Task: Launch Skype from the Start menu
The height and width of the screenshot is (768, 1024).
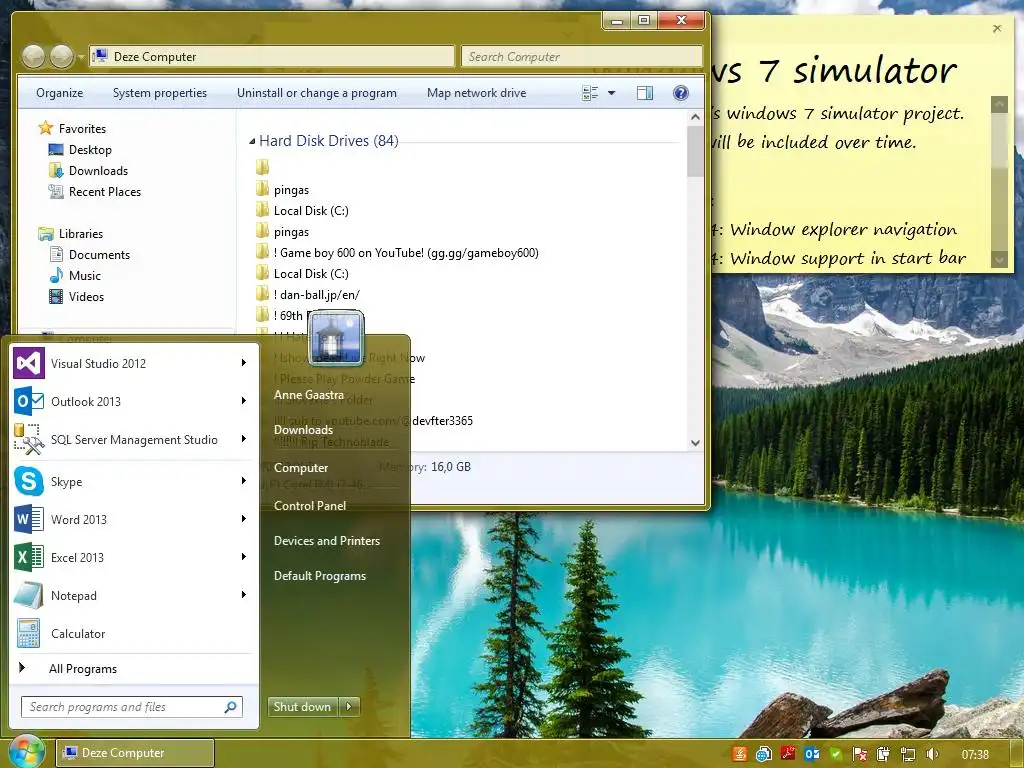Action: pos(29,481)
